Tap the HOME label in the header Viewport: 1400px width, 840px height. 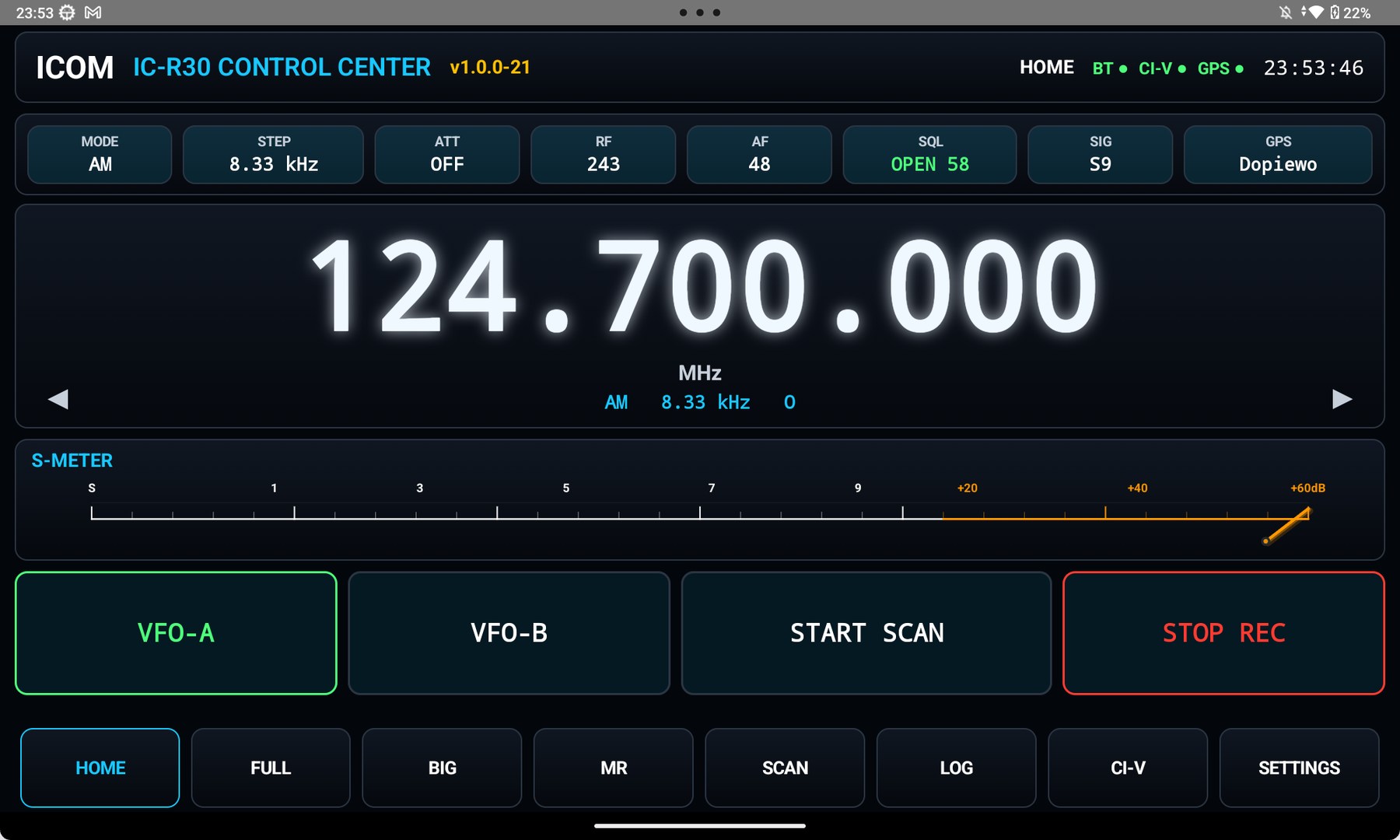point(1047,68)
